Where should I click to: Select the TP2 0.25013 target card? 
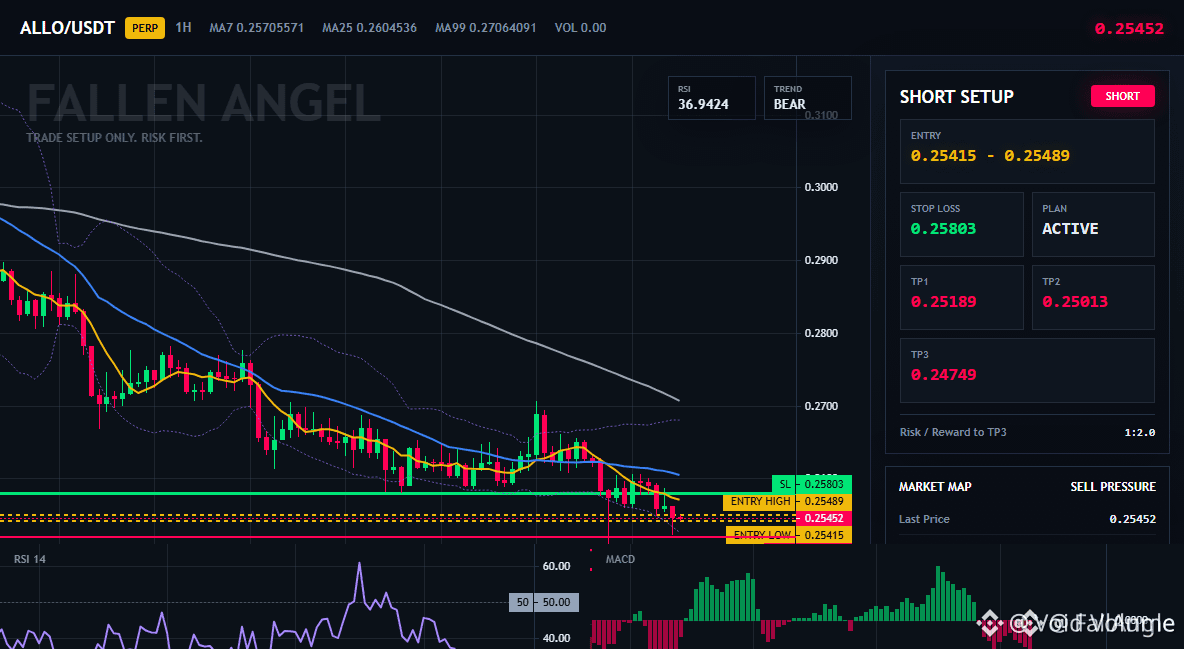click(x=1093, y=297)
